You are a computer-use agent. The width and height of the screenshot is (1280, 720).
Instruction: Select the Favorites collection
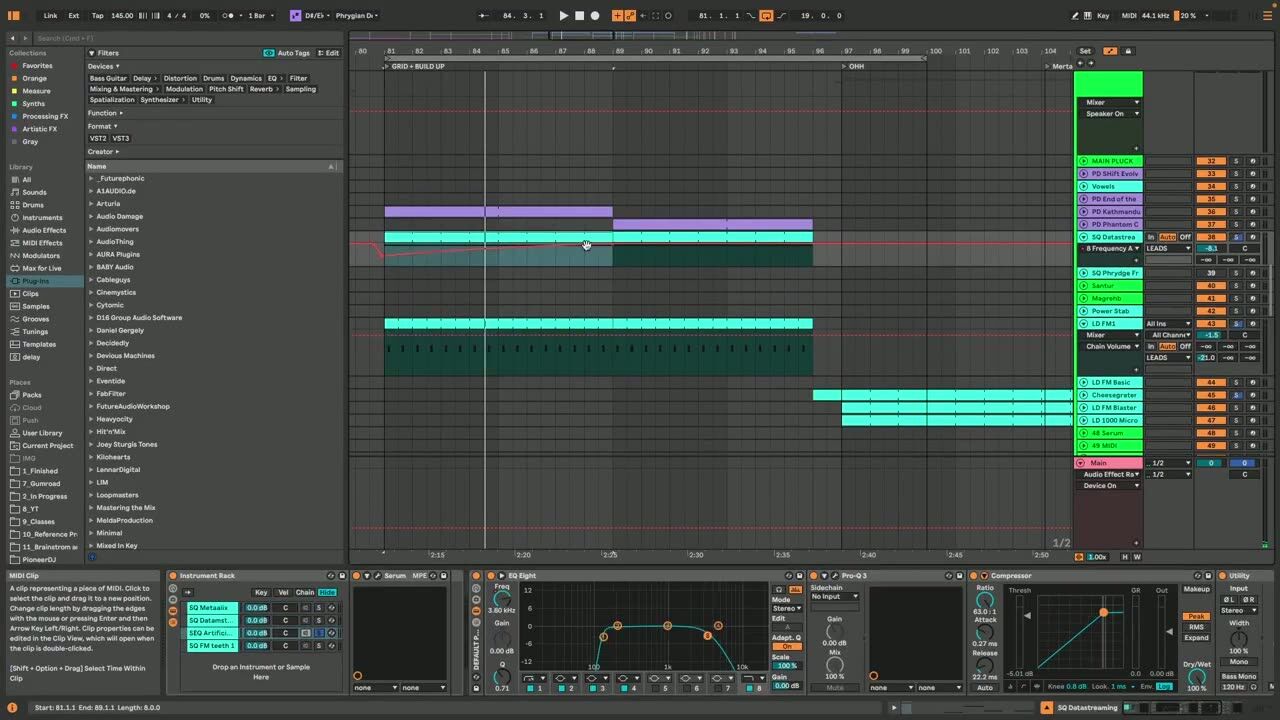[x=37, y=66]
